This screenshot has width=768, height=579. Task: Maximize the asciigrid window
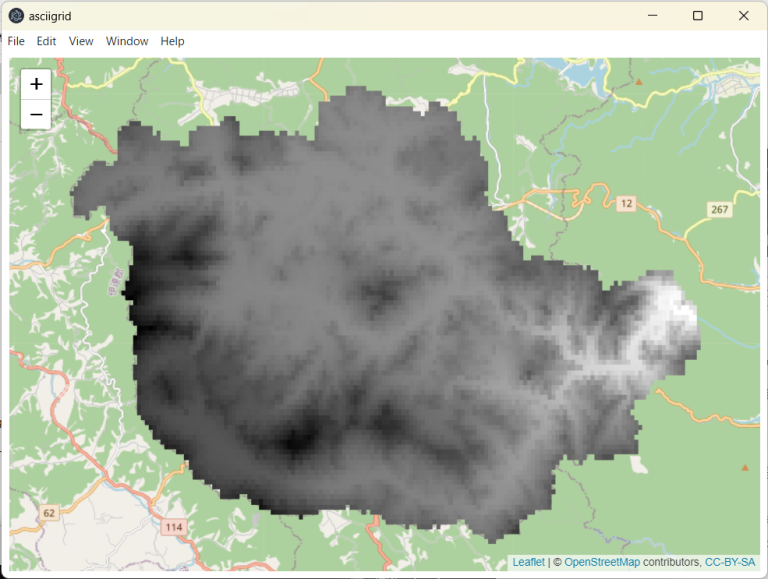[x=698, y=15]
